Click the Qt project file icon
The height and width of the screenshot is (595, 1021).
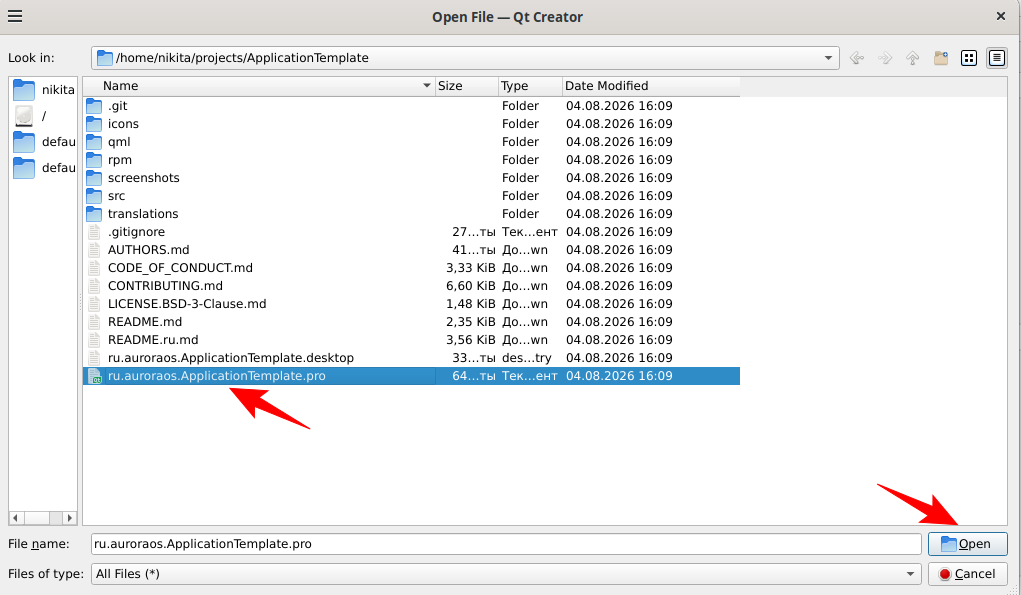click(x=95, y=376)
